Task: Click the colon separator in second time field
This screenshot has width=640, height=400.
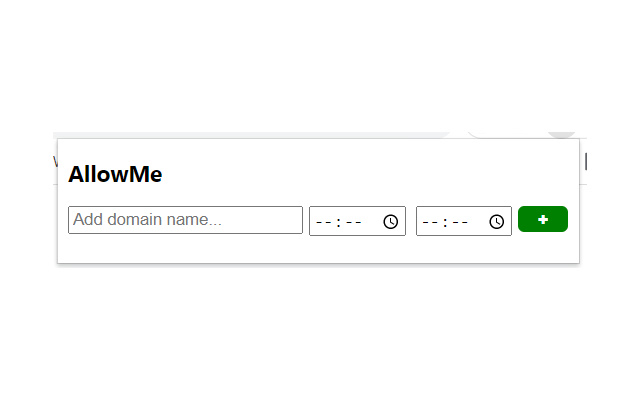Action: pyautogui.click(x=445, y=221)
